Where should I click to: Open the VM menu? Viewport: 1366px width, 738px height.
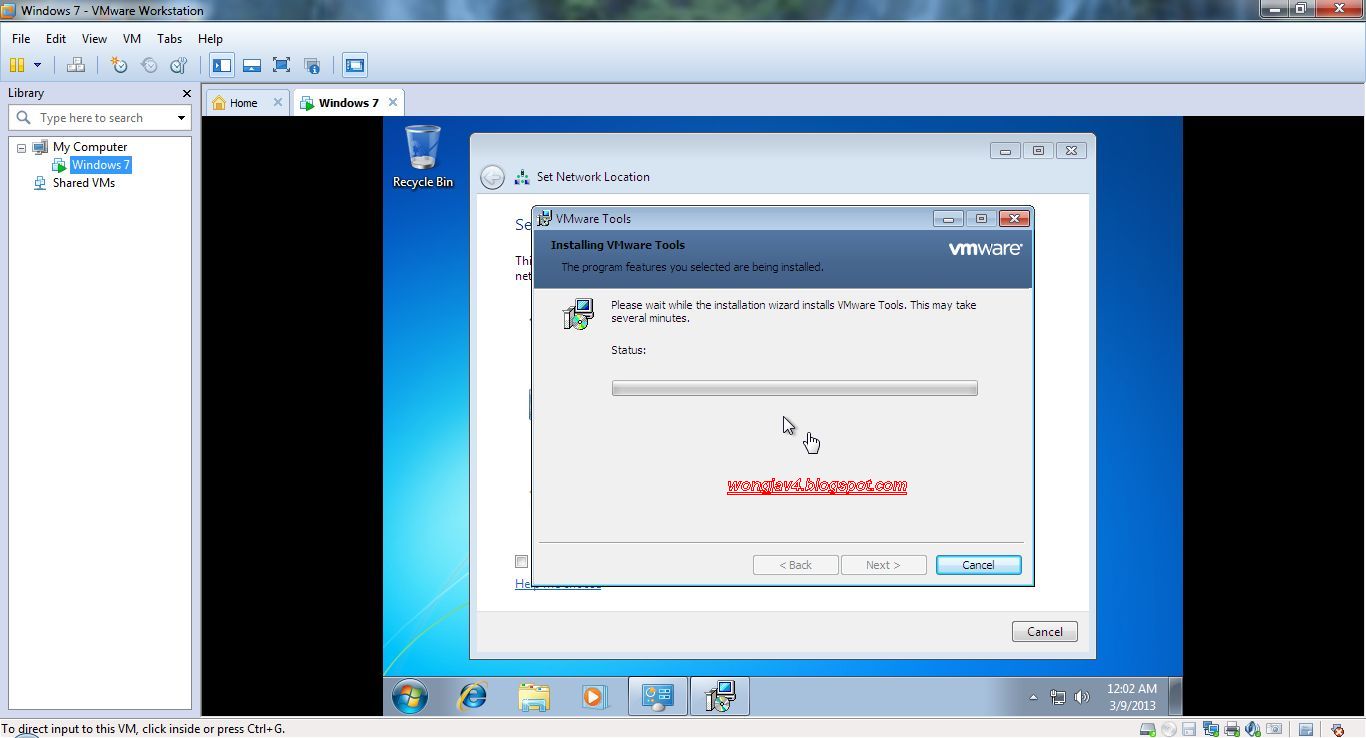(132, 39)
